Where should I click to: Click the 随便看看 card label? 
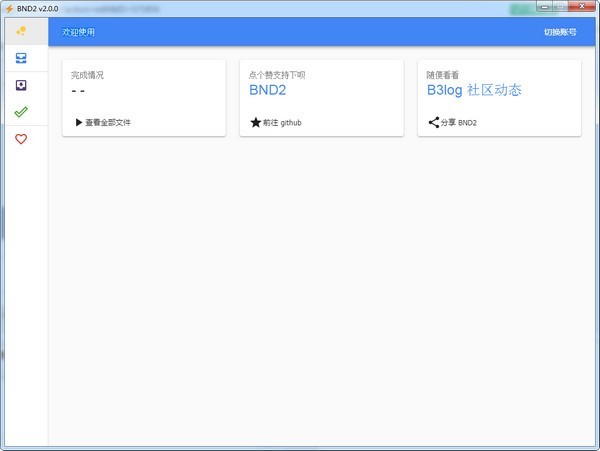click(443, 75)
